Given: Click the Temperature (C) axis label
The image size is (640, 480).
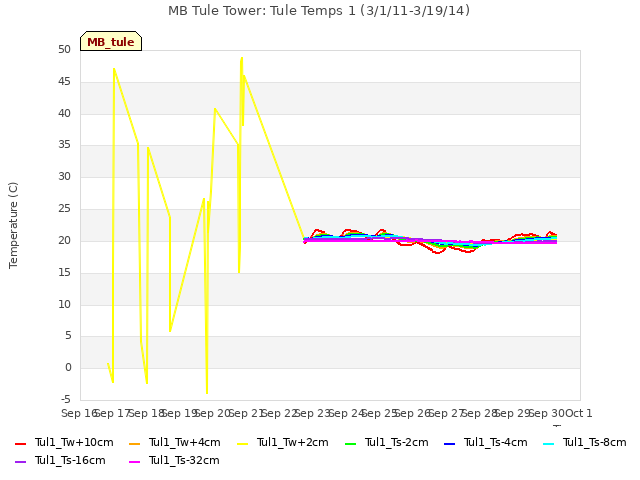Looking at the screenshot, I should point(13,225).
